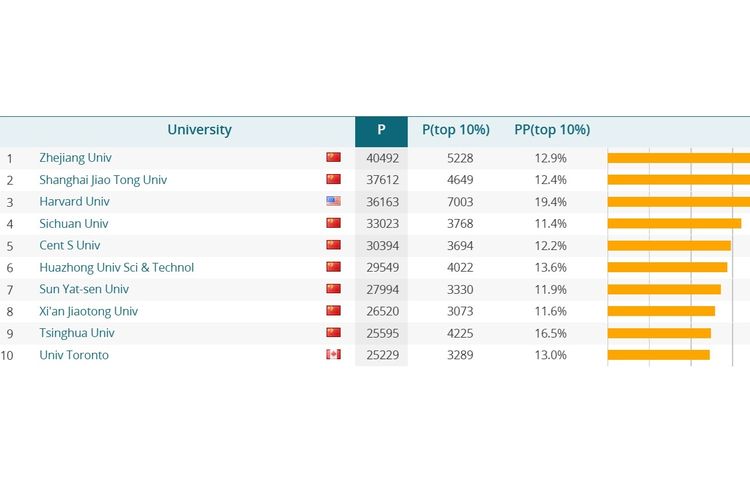Click the orange bar for Harvard Univ

pyautogui.click(x=679, y=201)
